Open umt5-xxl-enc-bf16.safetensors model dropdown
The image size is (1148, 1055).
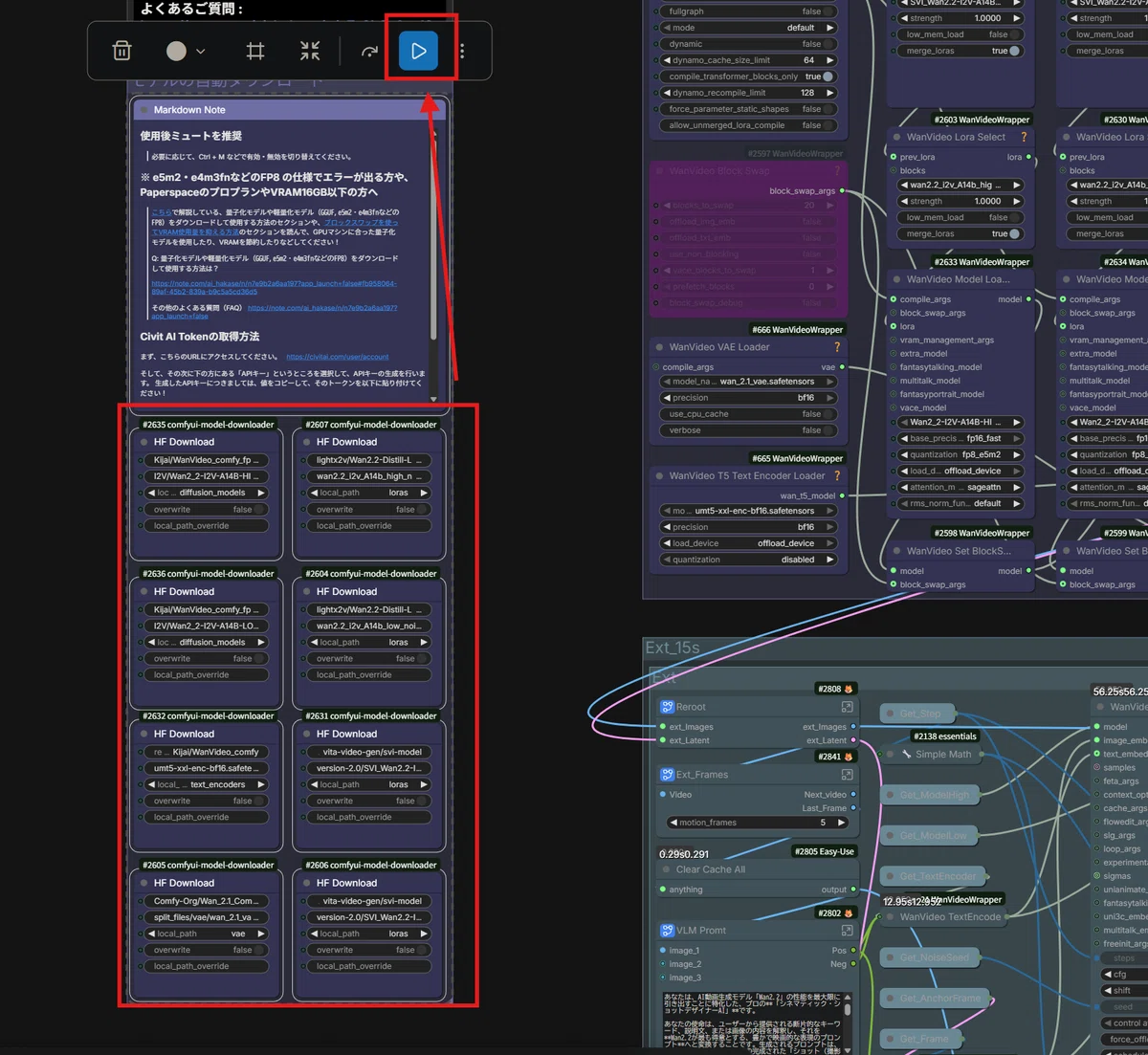[747, 511]
